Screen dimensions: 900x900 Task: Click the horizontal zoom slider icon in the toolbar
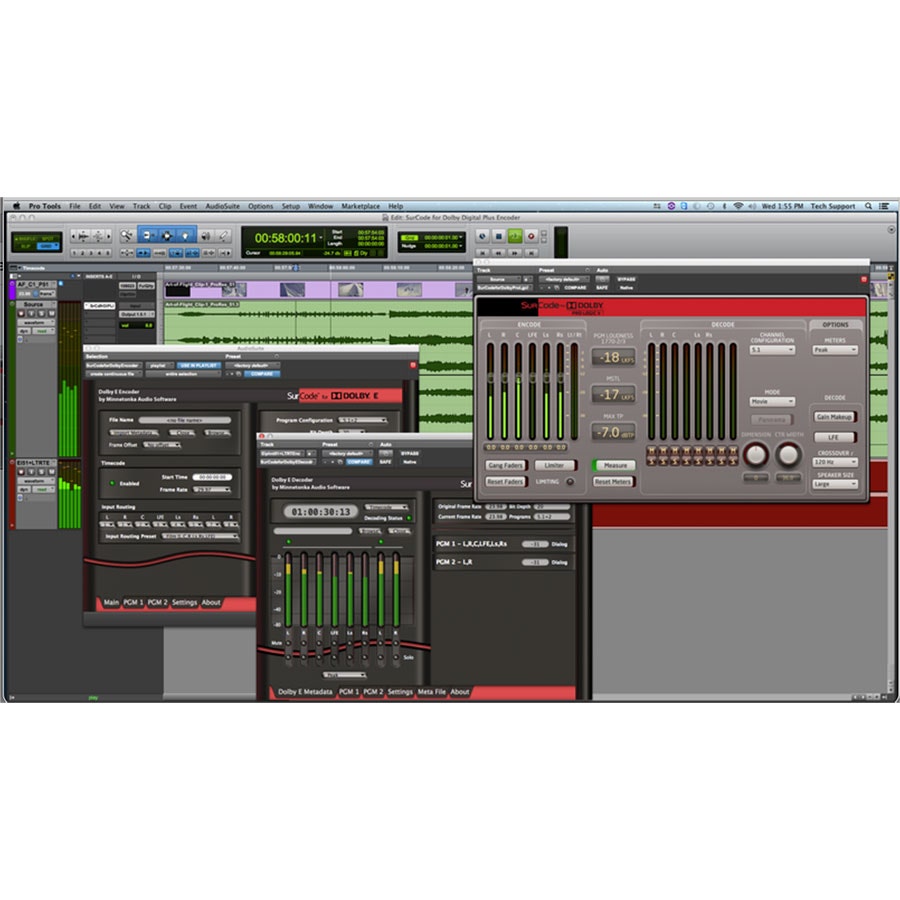pyautogui.click(x=84, y=235)
